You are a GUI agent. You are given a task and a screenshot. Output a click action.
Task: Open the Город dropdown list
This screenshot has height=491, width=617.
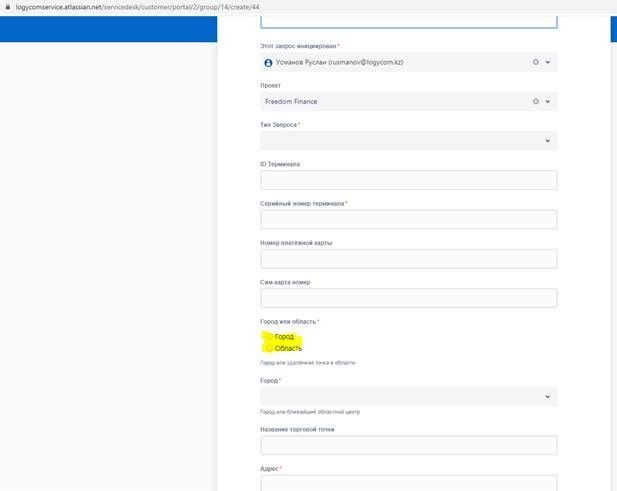tap(408, 397)
